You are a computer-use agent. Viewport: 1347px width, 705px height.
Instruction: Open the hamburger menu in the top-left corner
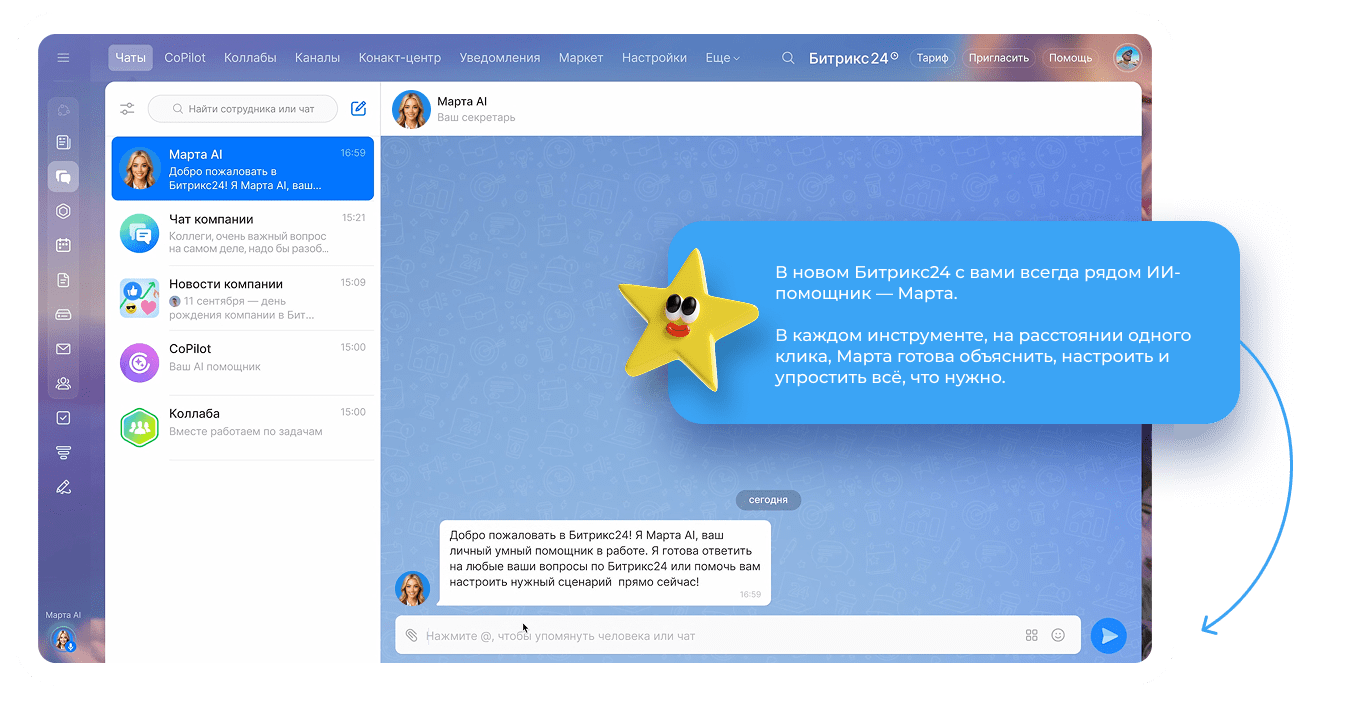click(x=63, y=58)
